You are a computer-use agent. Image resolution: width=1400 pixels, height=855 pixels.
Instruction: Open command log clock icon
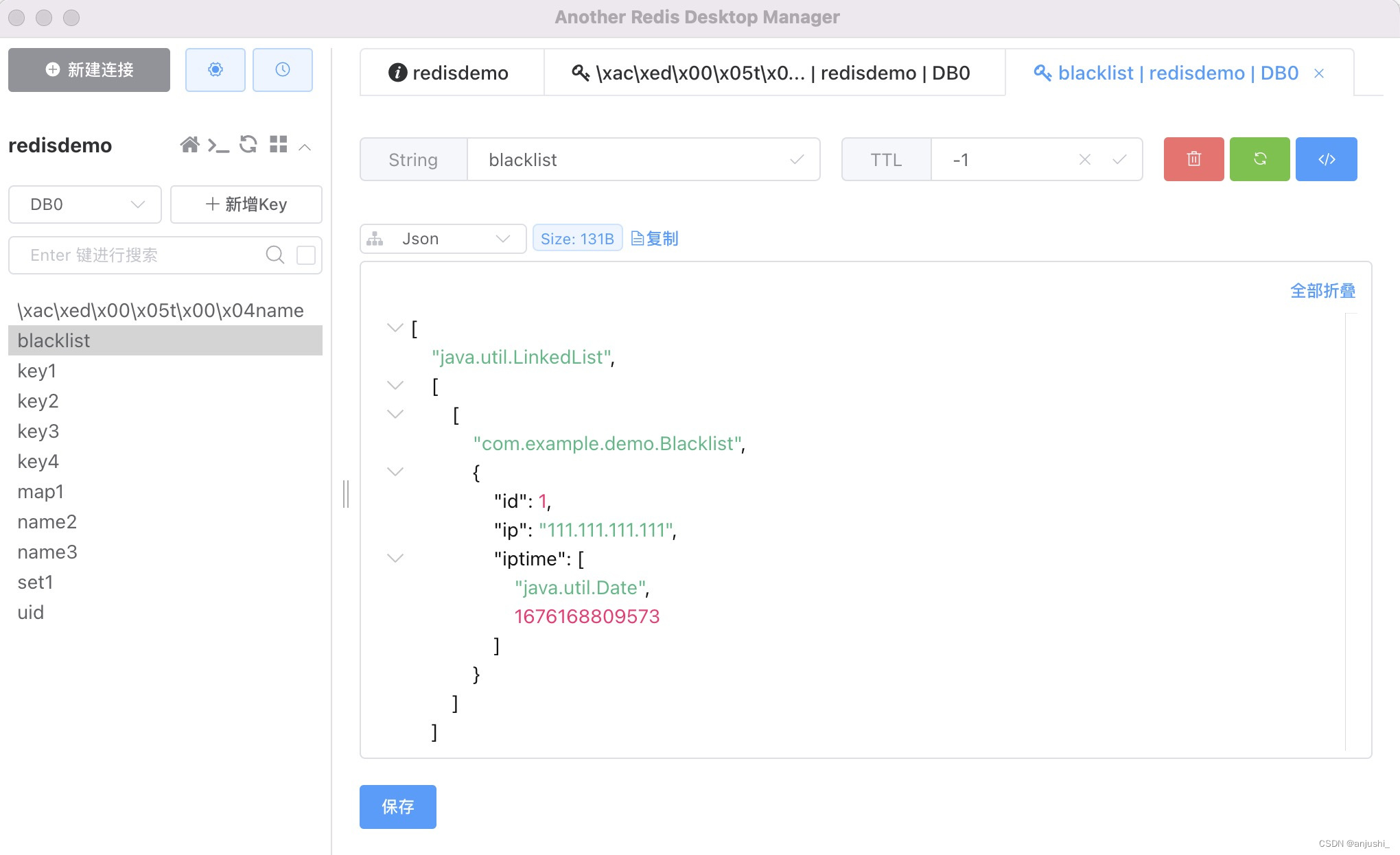(282, 69)
